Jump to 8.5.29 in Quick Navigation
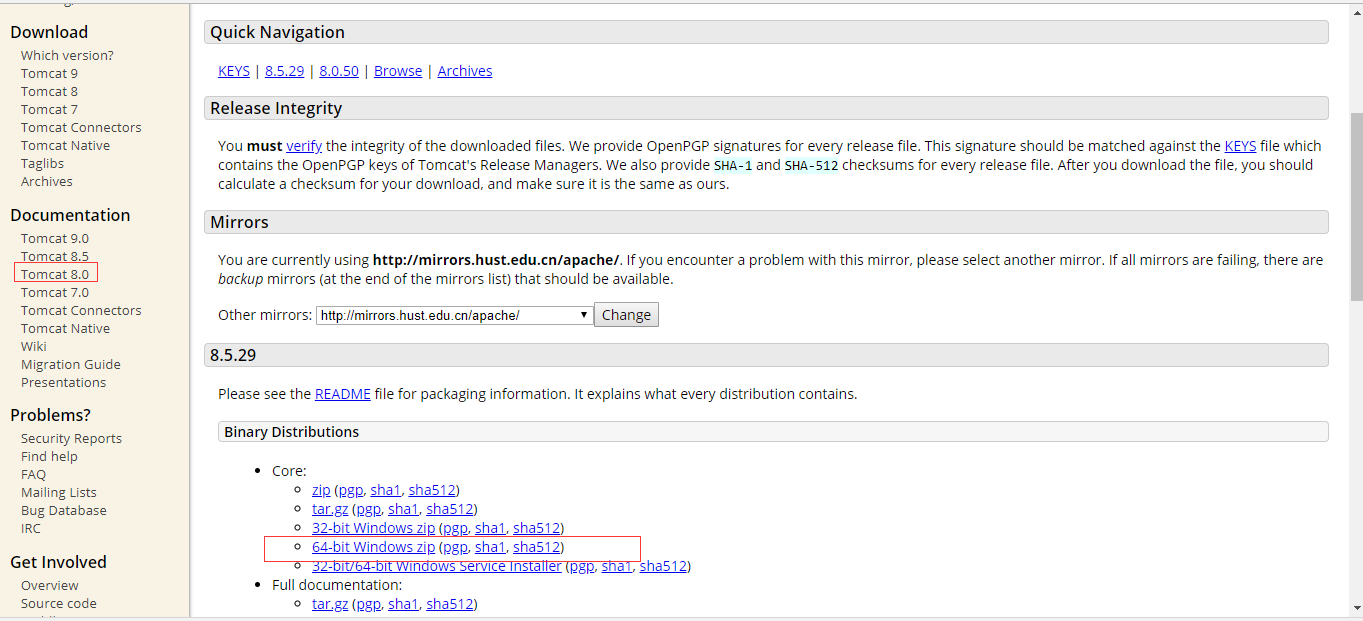Image resolution: width=1363 pixels, height=621 pixels. [x=285, y=71]
